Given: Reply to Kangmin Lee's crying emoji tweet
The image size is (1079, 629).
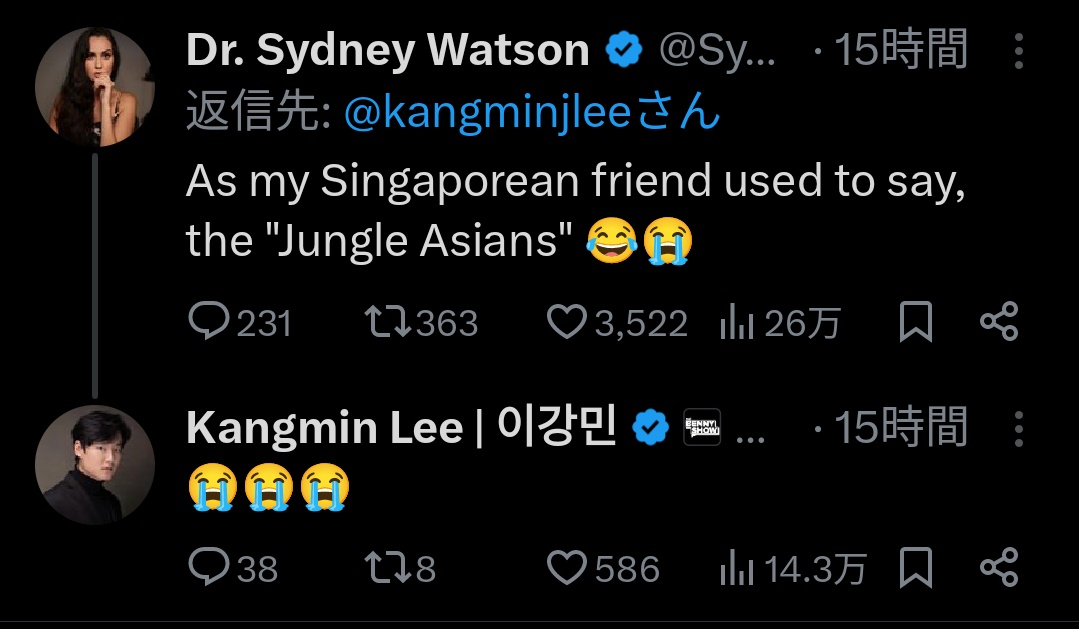Looking at the screenshot, I should (x=208, y=568).
